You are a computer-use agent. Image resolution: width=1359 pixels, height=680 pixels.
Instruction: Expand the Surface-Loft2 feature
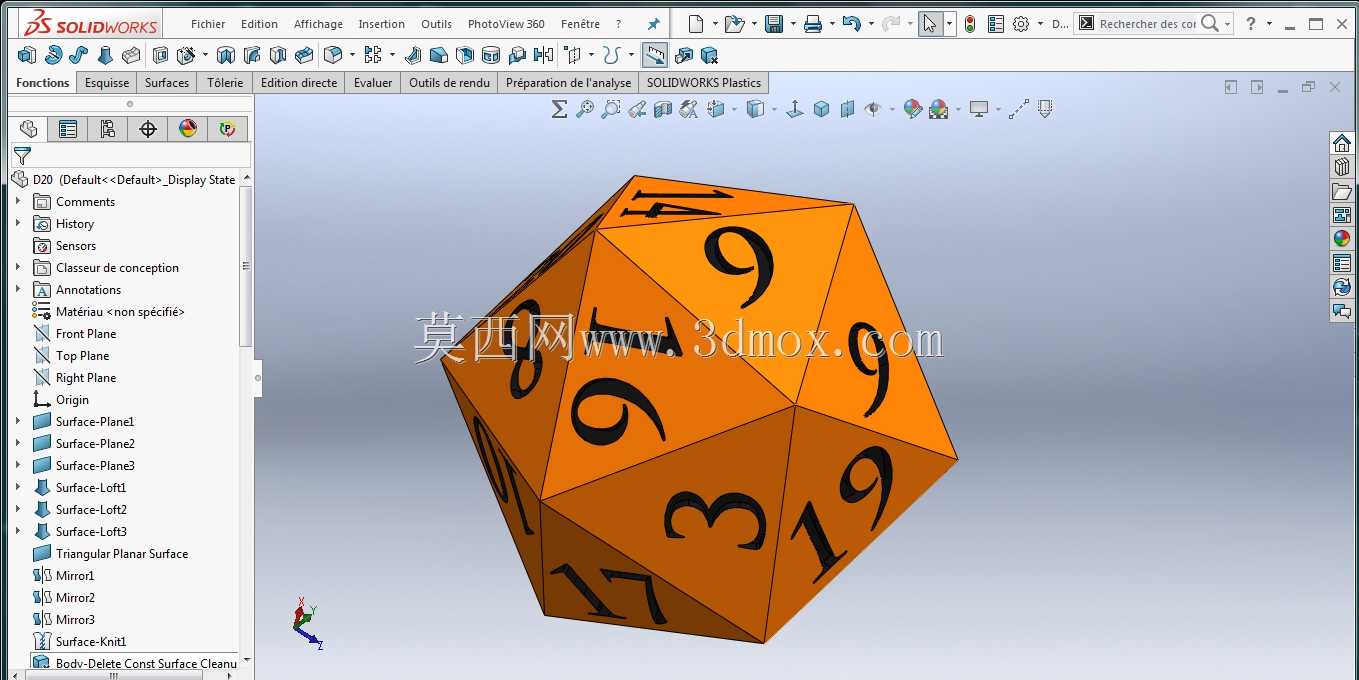17,509
